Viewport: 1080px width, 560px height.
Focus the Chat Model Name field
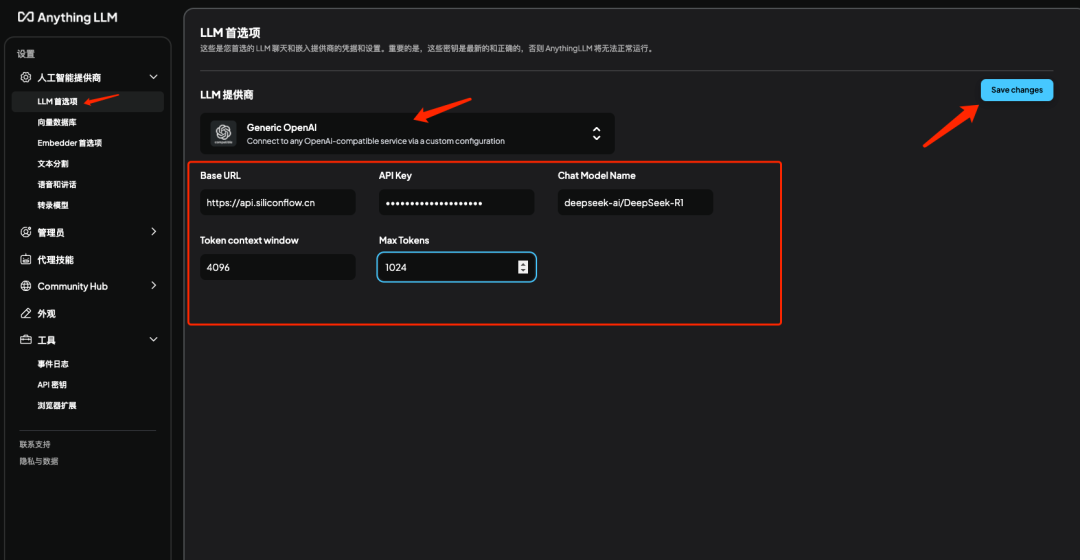click(x=635, y=203)
